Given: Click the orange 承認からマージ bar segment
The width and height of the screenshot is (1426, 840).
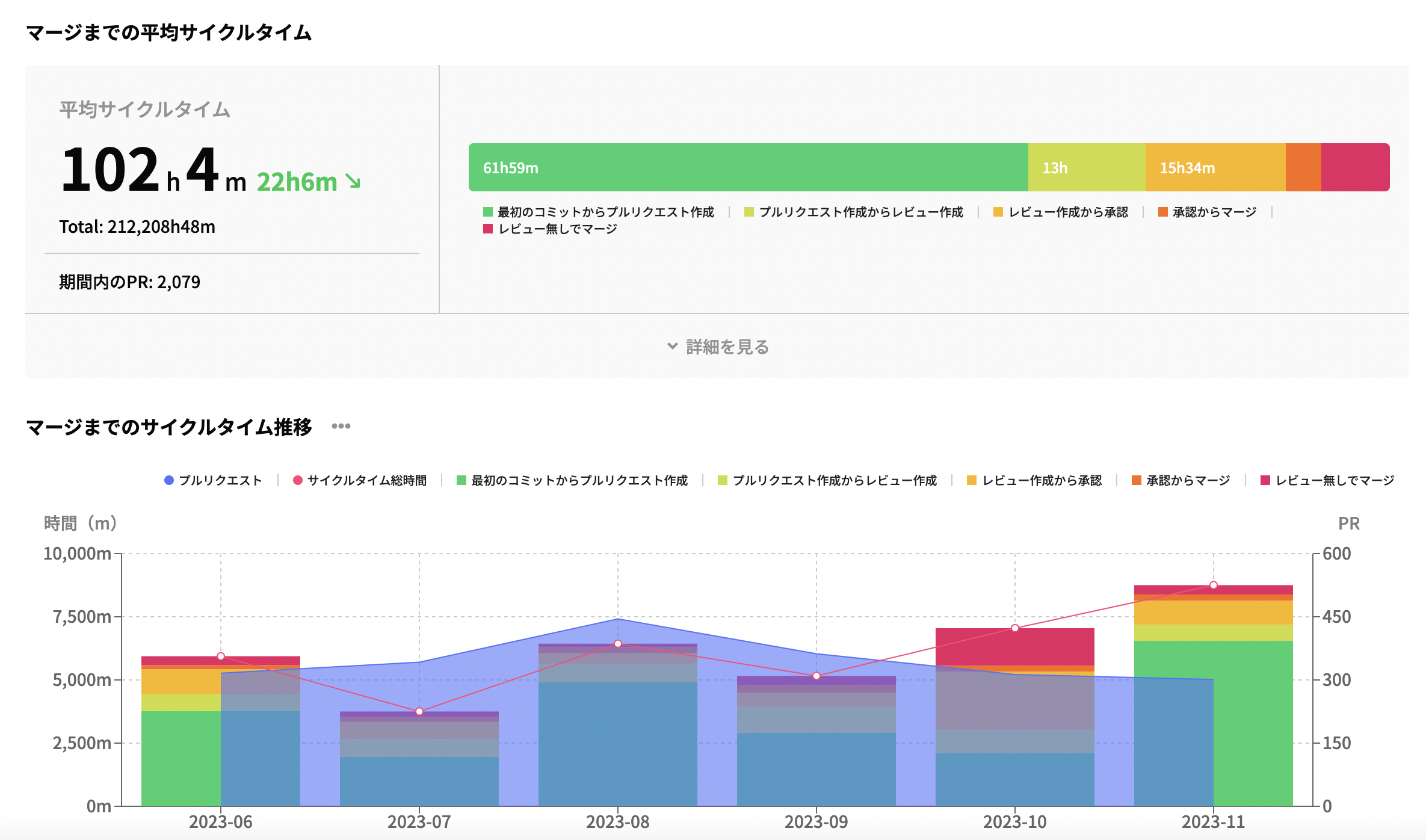Looking at the screenshot, I should 1303,168.
